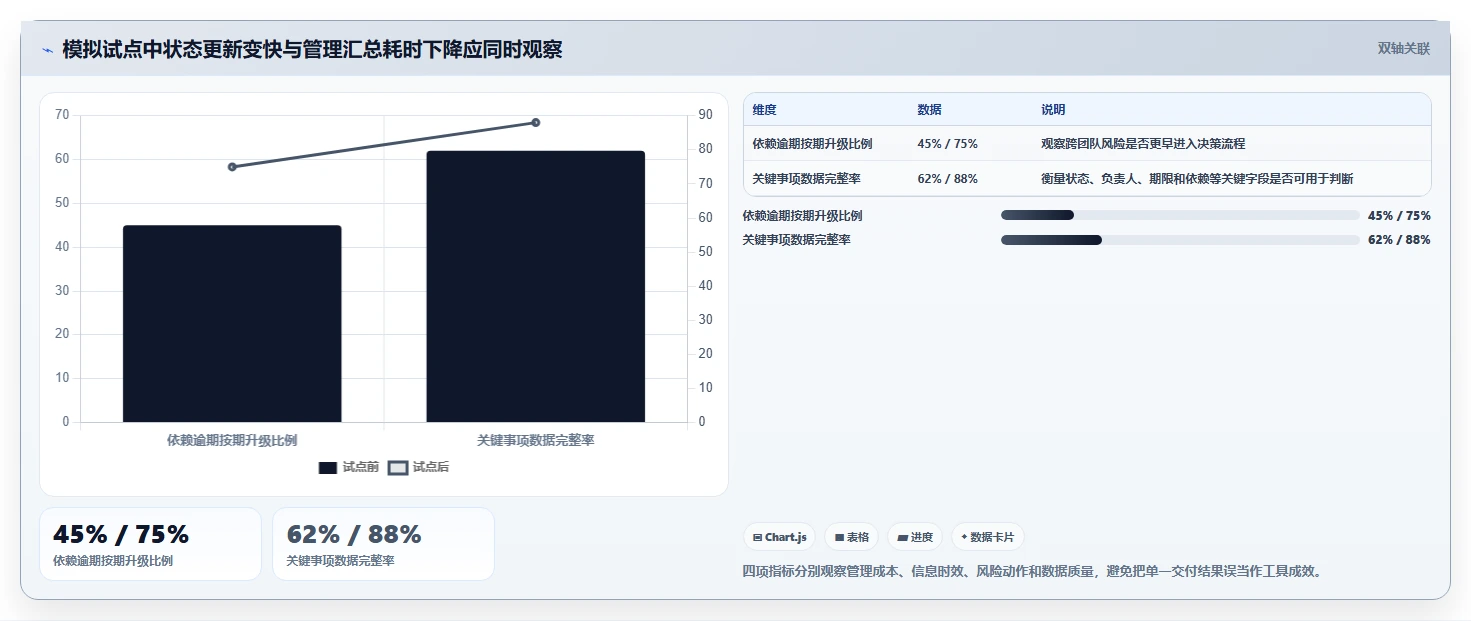This screenshot has width=1471, height=621.
Task: Click the line point above the 关键事项数据完整率 bar
Action: (x=536, y=122)
